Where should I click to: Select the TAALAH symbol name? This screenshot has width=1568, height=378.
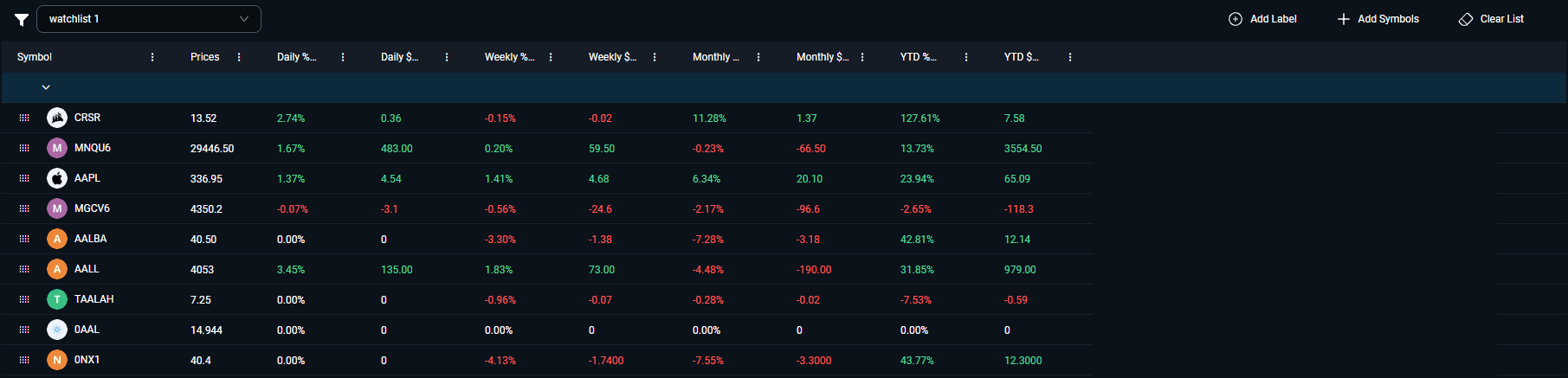pos(94,299)
